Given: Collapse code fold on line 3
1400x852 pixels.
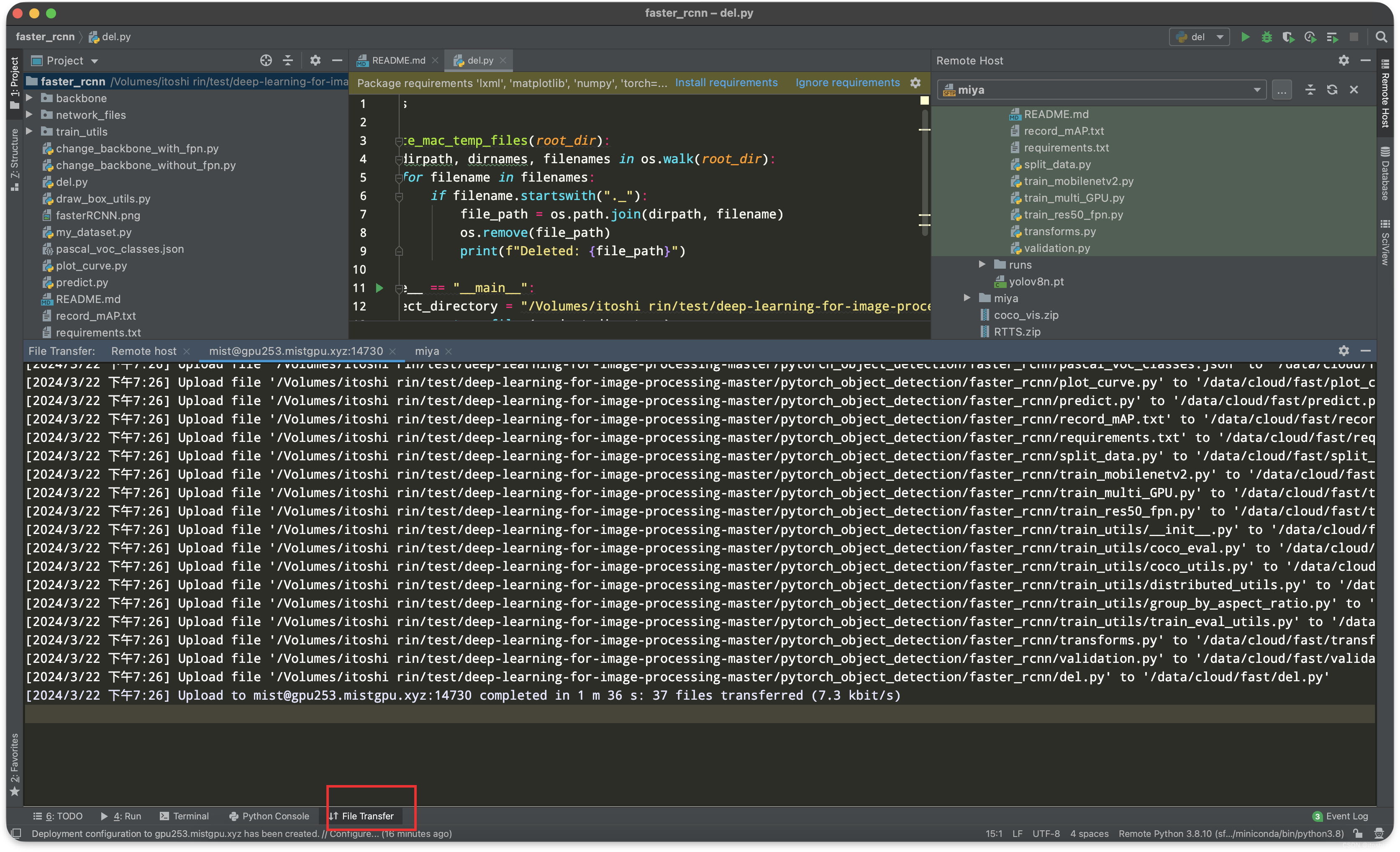Looking at the screenshot, I should (399, 141).
